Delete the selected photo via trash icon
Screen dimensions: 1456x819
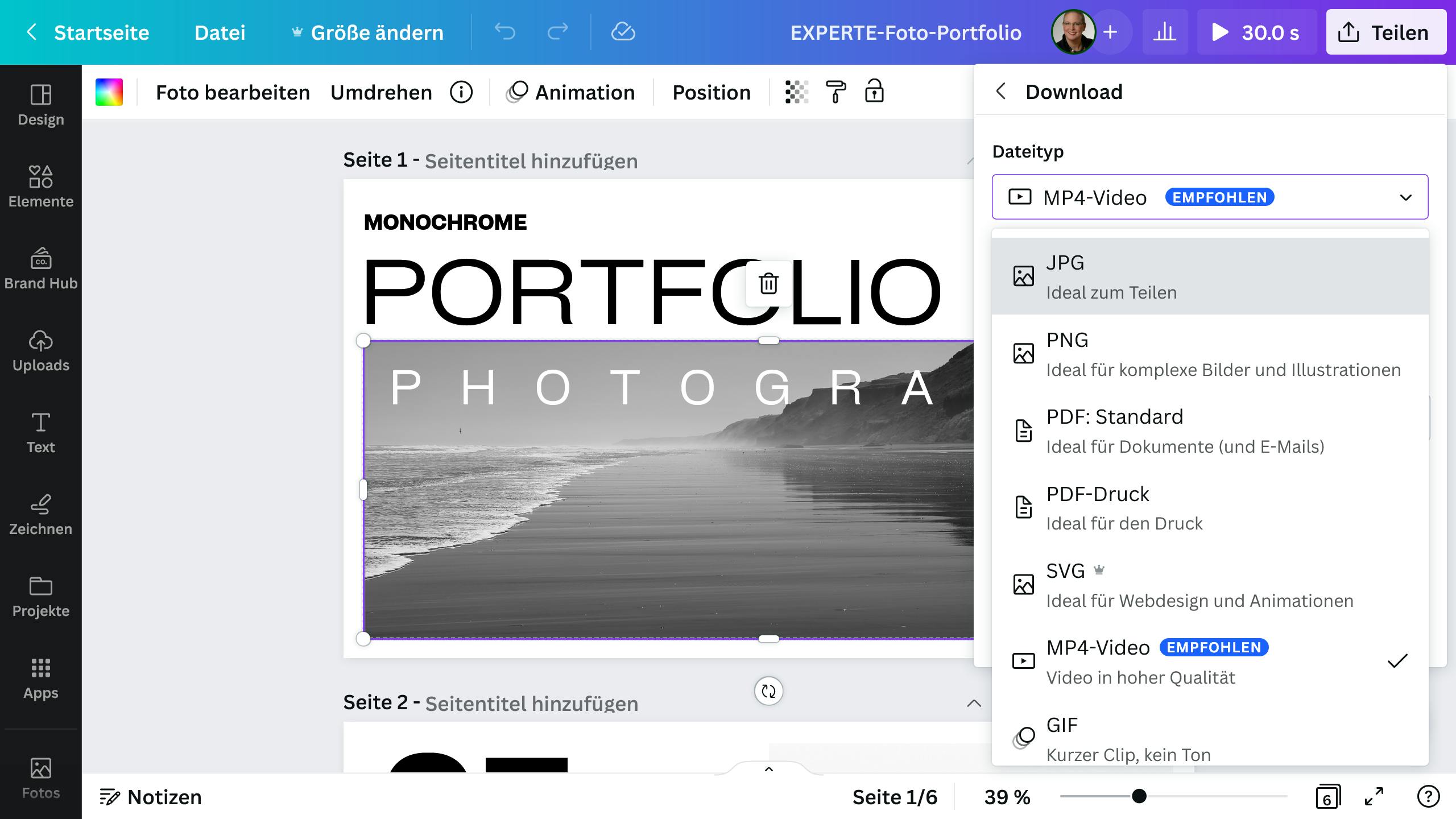point(769,284)
